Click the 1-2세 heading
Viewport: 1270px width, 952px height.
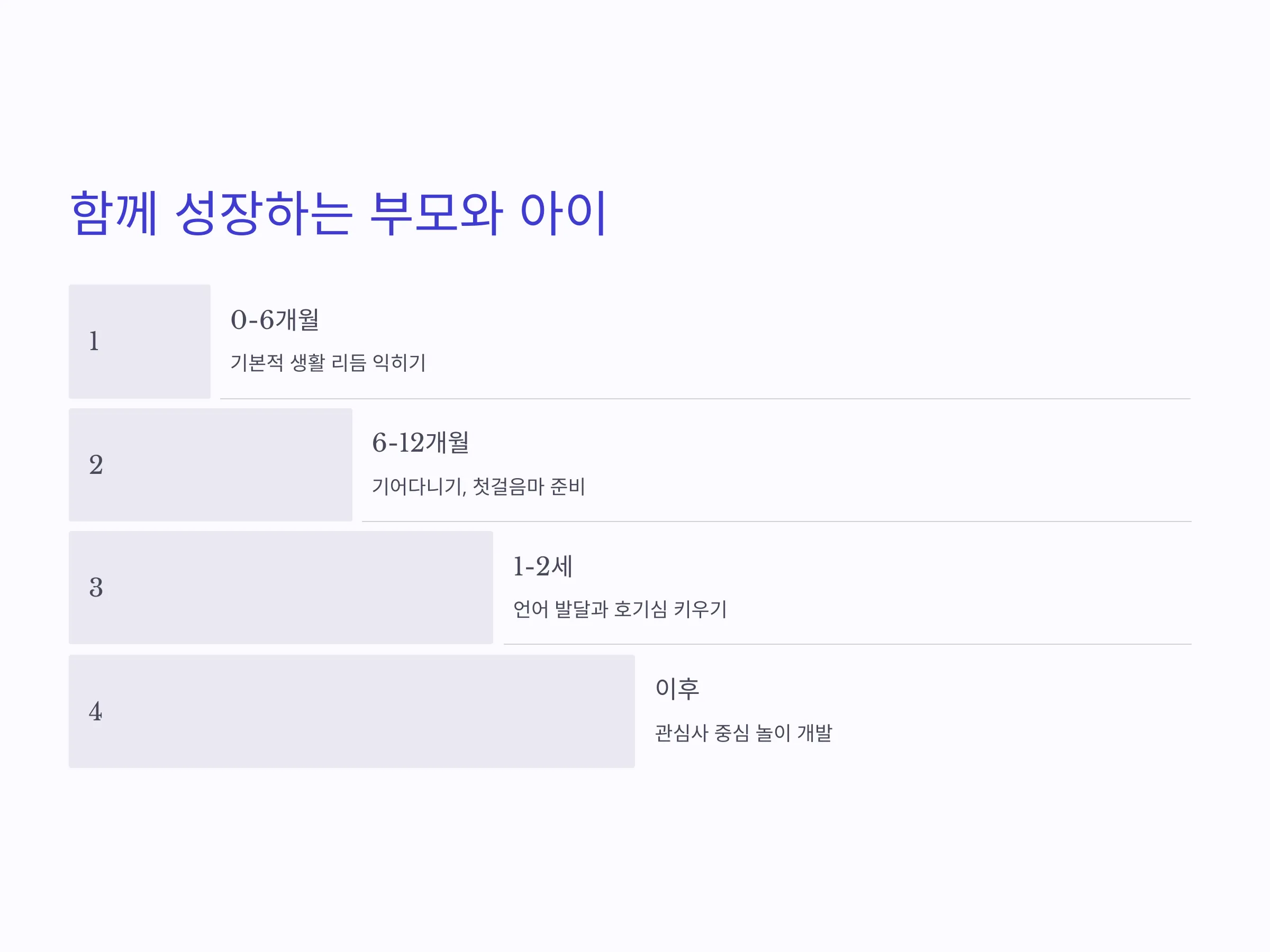click(x=542, y=566)
